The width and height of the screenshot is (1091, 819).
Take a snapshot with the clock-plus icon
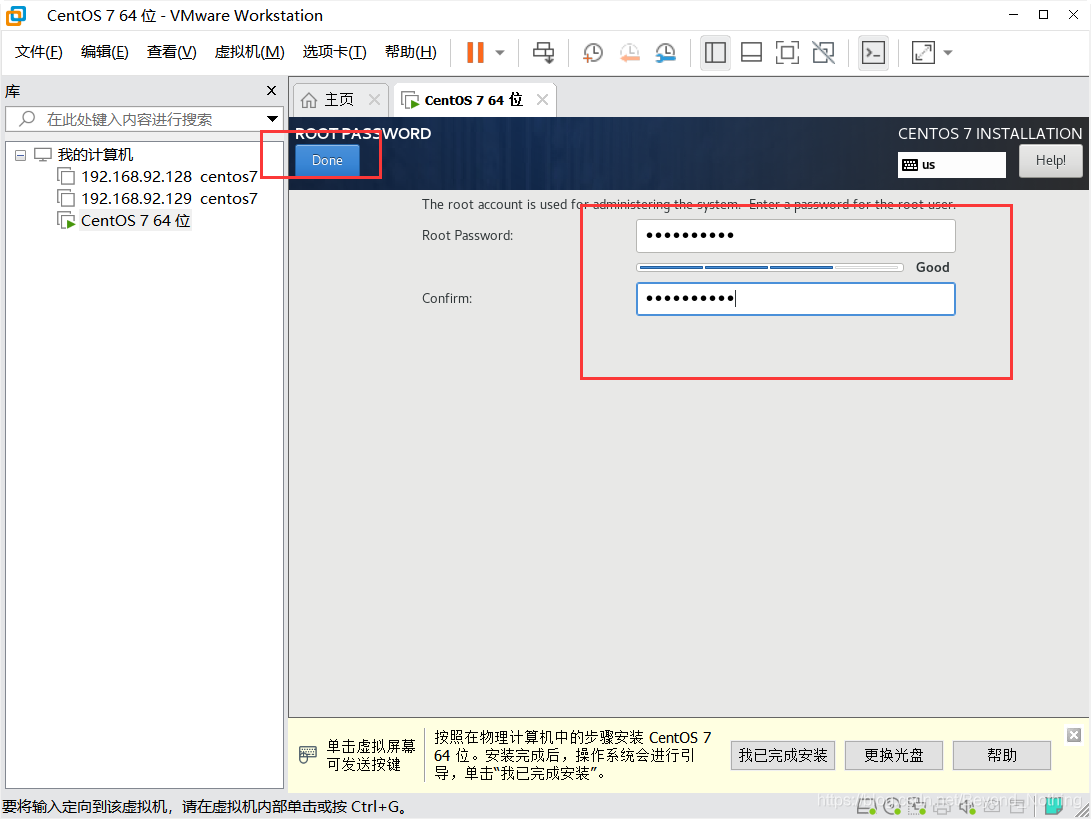pyautogui.click(x=592, y=52)
